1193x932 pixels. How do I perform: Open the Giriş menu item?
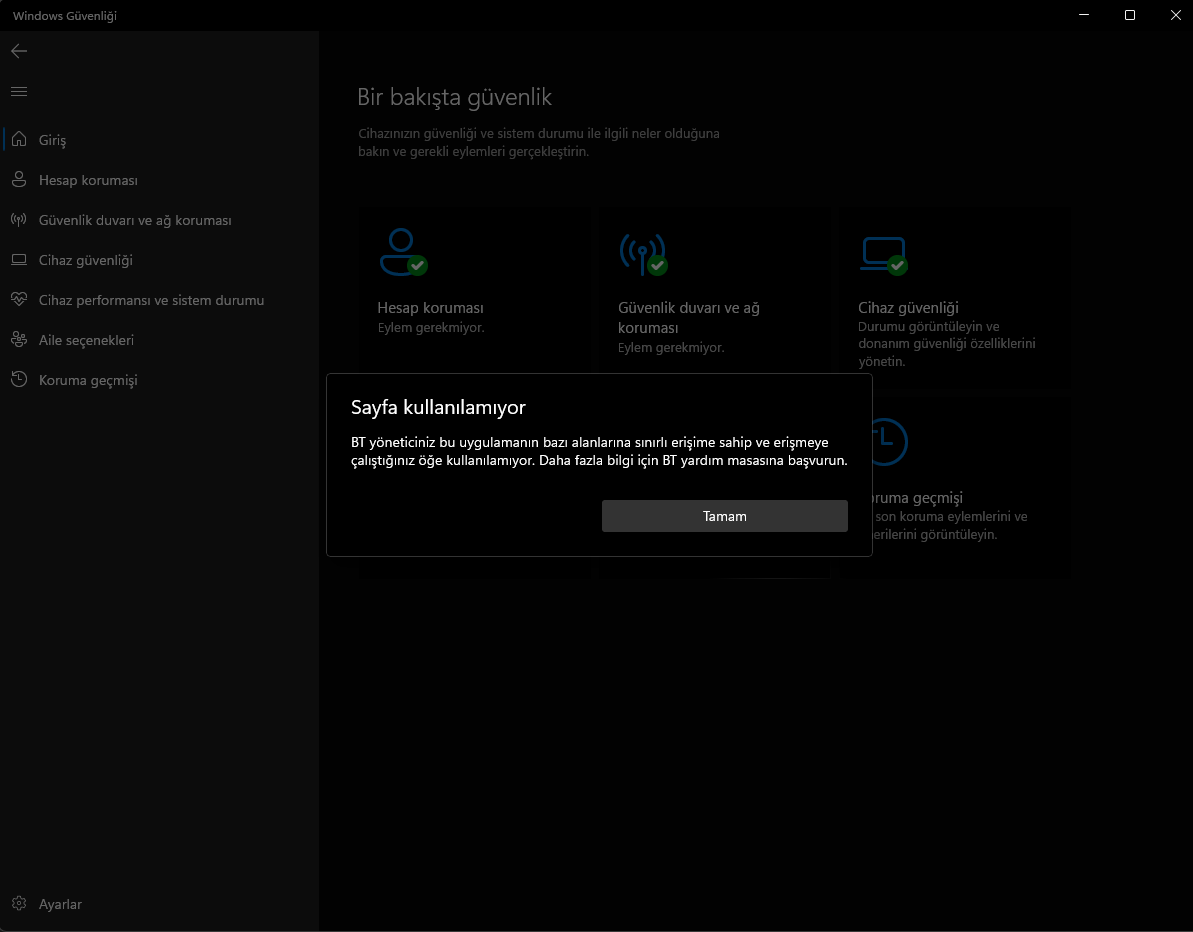tap(52, 140)
